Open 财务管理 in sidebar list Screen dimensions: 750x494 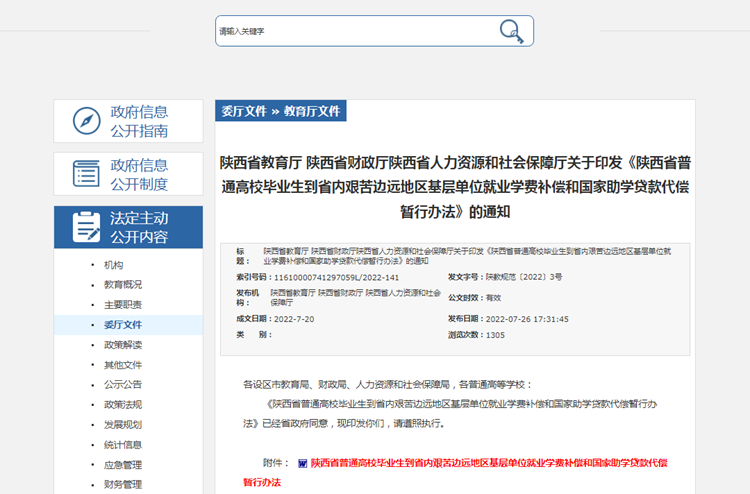pyautogui.click(x=123, y=484)
